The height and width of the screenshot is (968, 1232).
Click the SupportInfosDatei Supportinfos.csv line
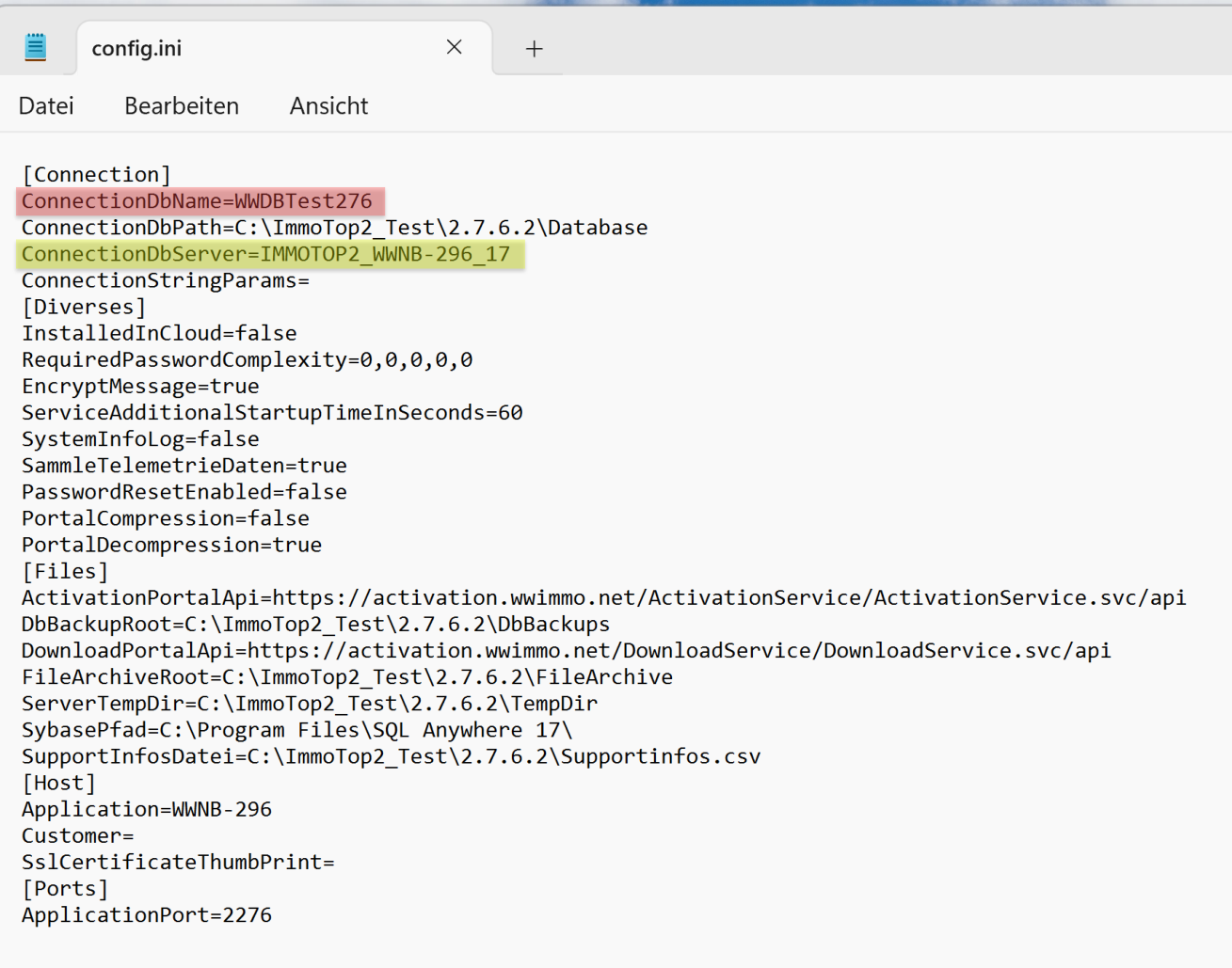click(x=392, y=755)
